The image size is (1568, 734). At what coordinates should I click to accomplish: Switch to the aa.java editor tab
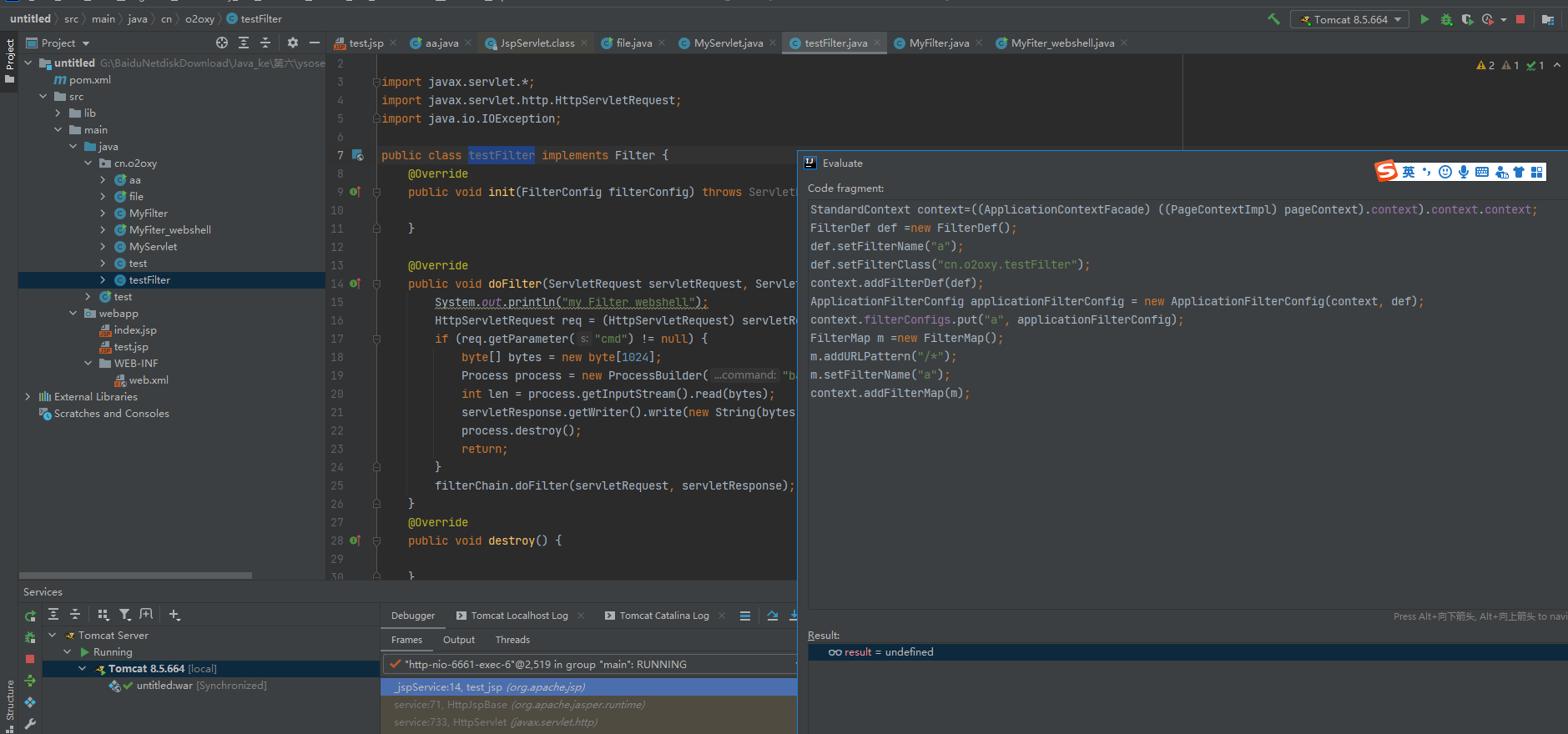[x=441, y=43]
